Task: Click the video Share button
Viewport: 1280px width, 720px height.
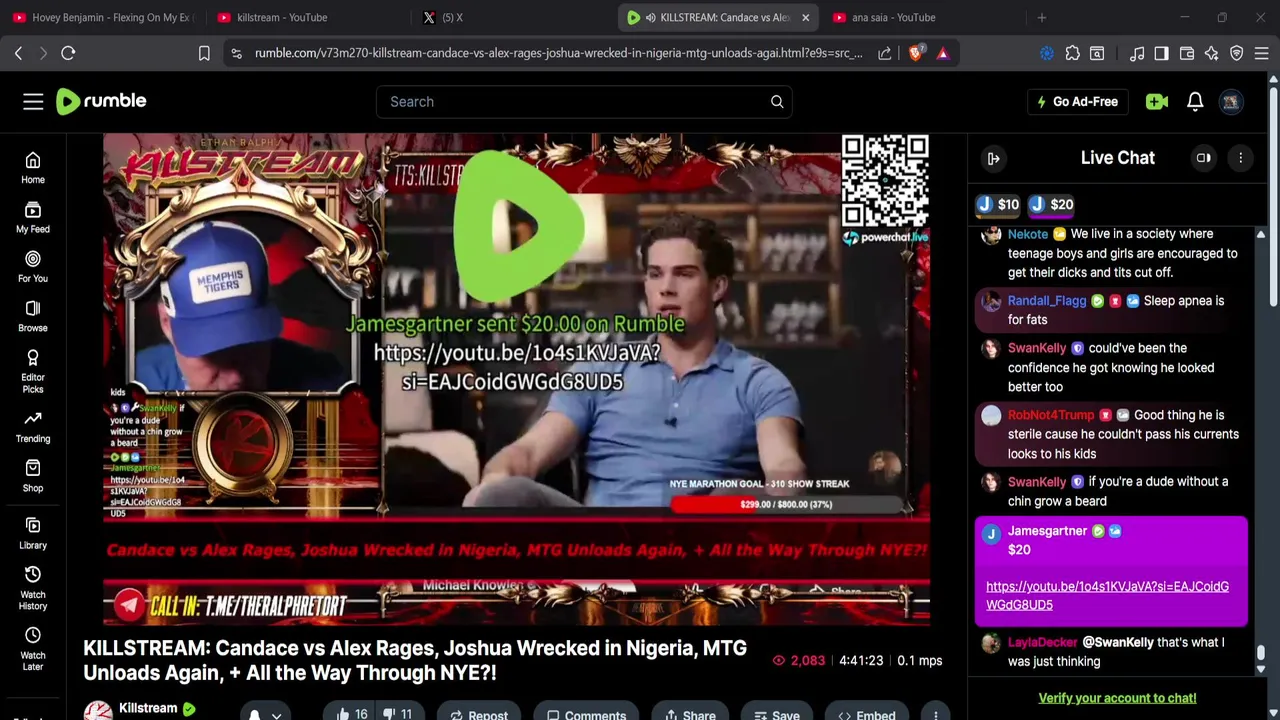Action: [690, 713]
